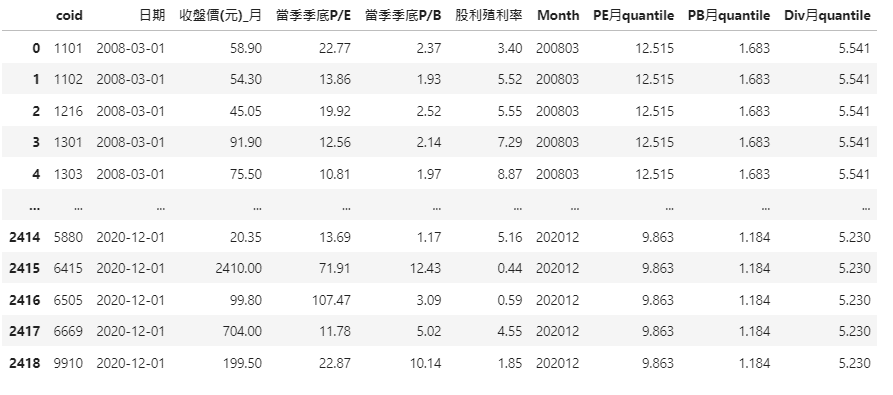
Task: Select the P/B value 12.43
Action: [x=425, y=268]
